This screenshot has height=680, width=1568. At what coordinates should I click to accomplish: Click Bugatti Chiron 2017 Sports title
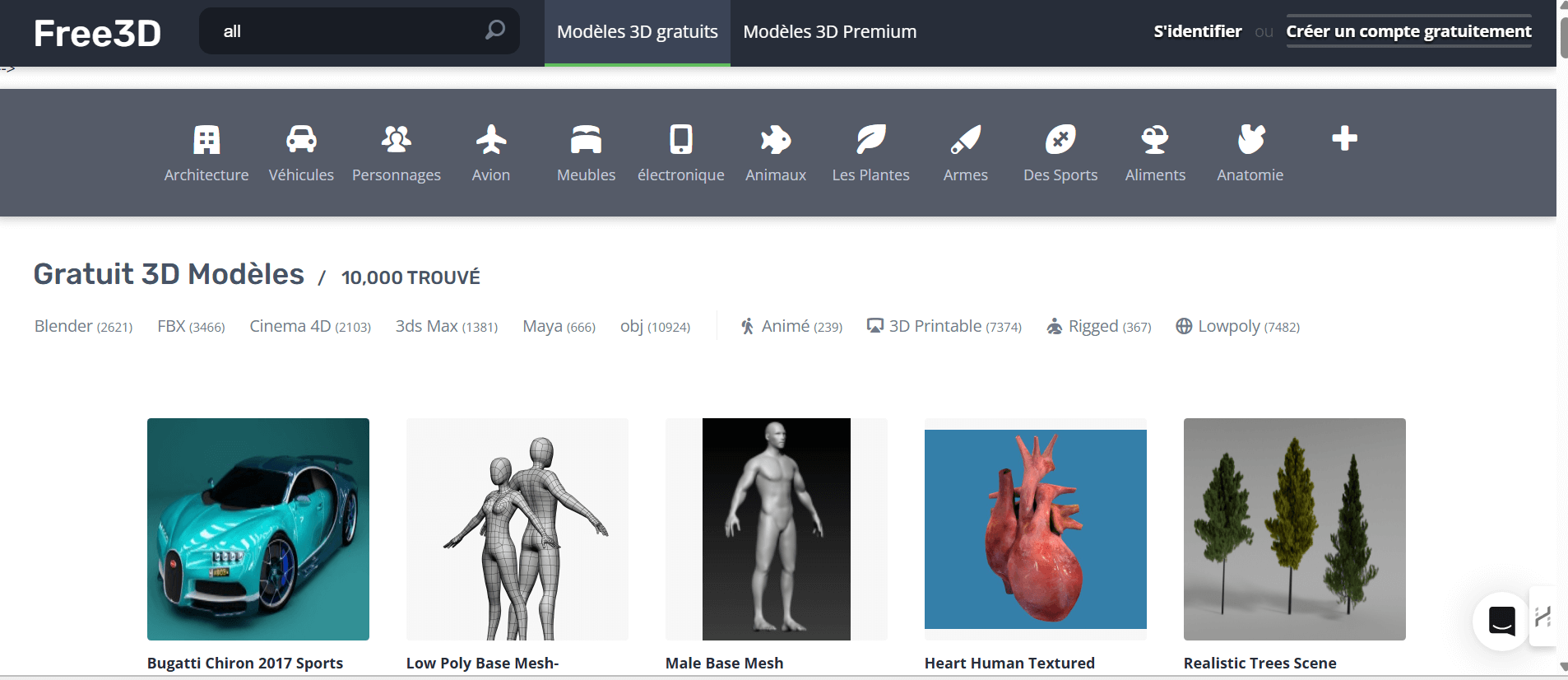(x=245, y=663)
